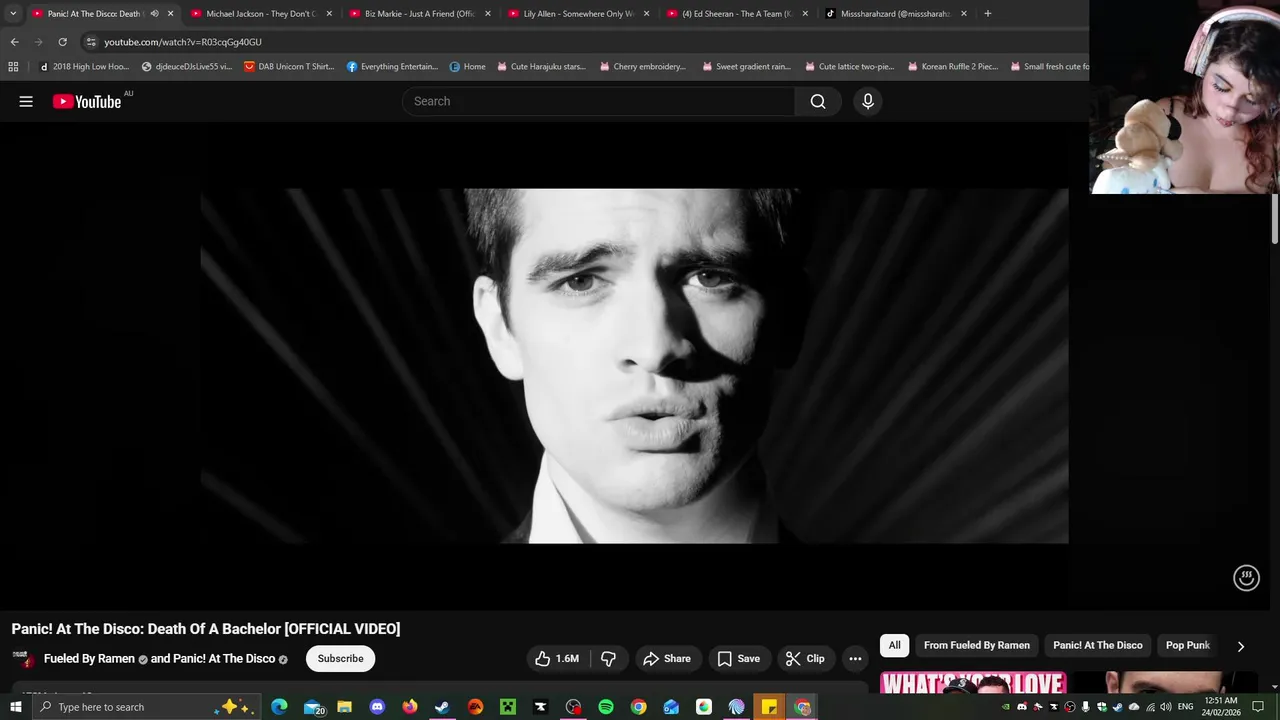Screen dimensions: 1280x720
Task: Select the Panic! At The Disco filter chip
Action: [1097, 645]
